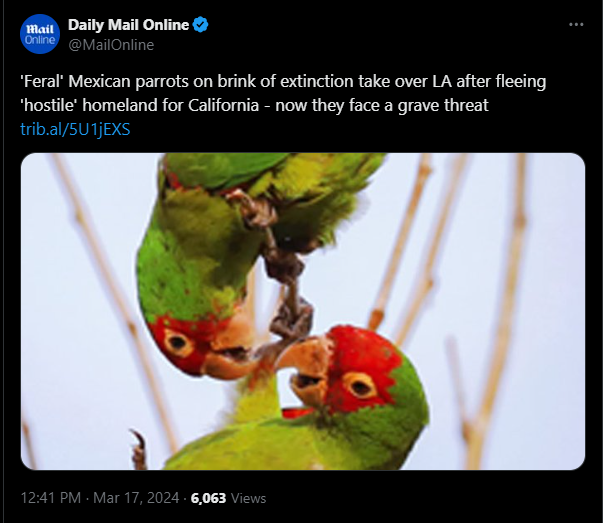603x523 pixels.
Task: Click the tweet text about Feral Mexican parrots
Action: pyautogui.click(x=283, y=93)
